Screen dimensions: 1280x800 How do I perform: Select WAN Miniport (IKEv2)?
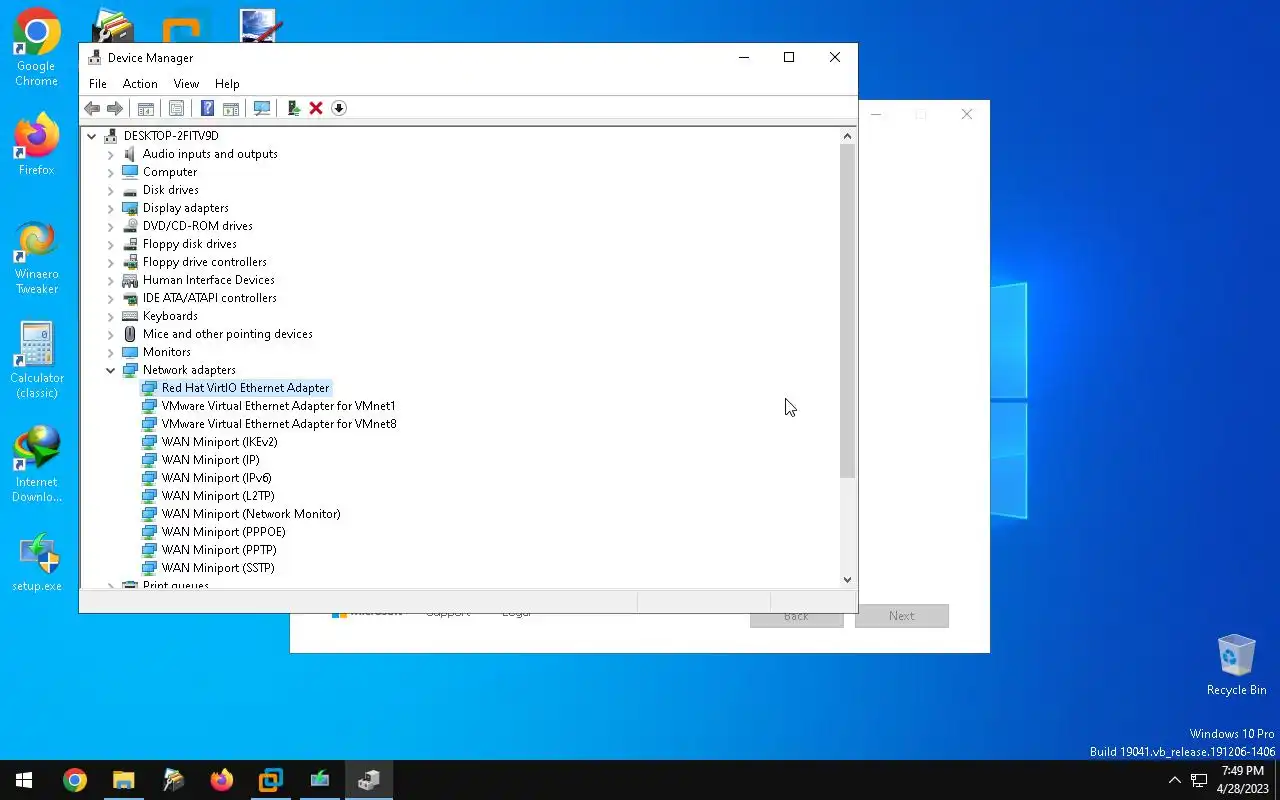tap(219, 442)
